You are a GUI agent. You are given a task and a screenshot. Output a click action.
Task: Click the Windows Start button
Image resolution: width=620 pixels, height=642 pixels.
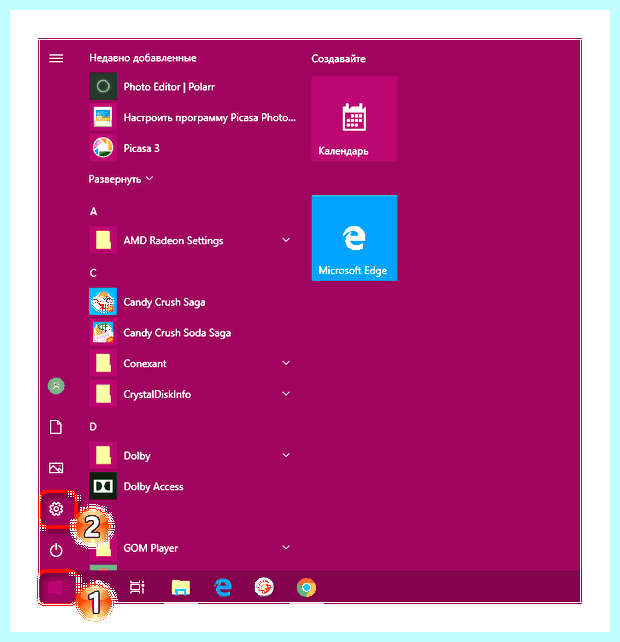coord(55,588)
